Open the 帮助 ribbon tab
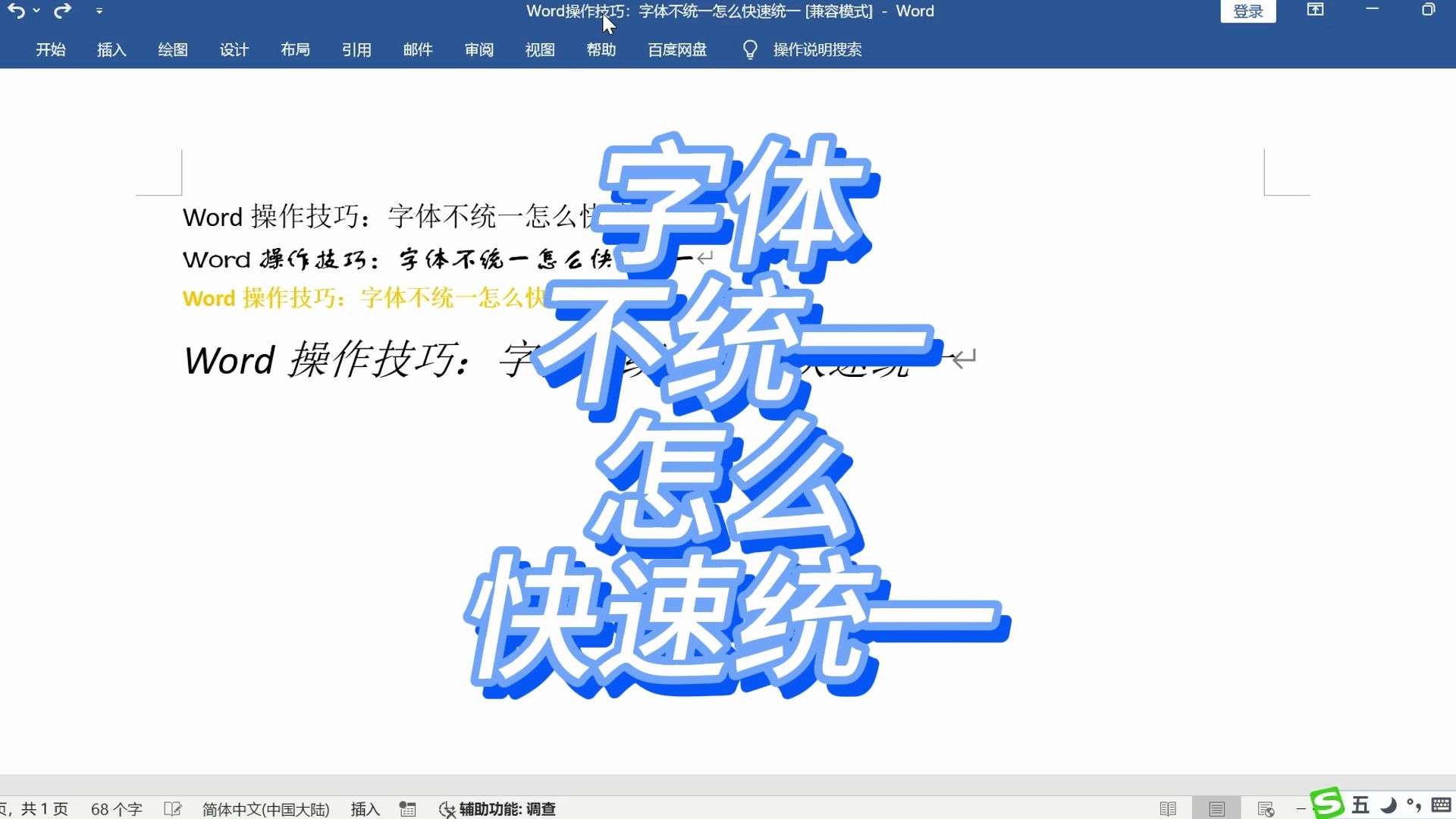1456x819 pixels. pyautogui.click(x=601, y=49)
